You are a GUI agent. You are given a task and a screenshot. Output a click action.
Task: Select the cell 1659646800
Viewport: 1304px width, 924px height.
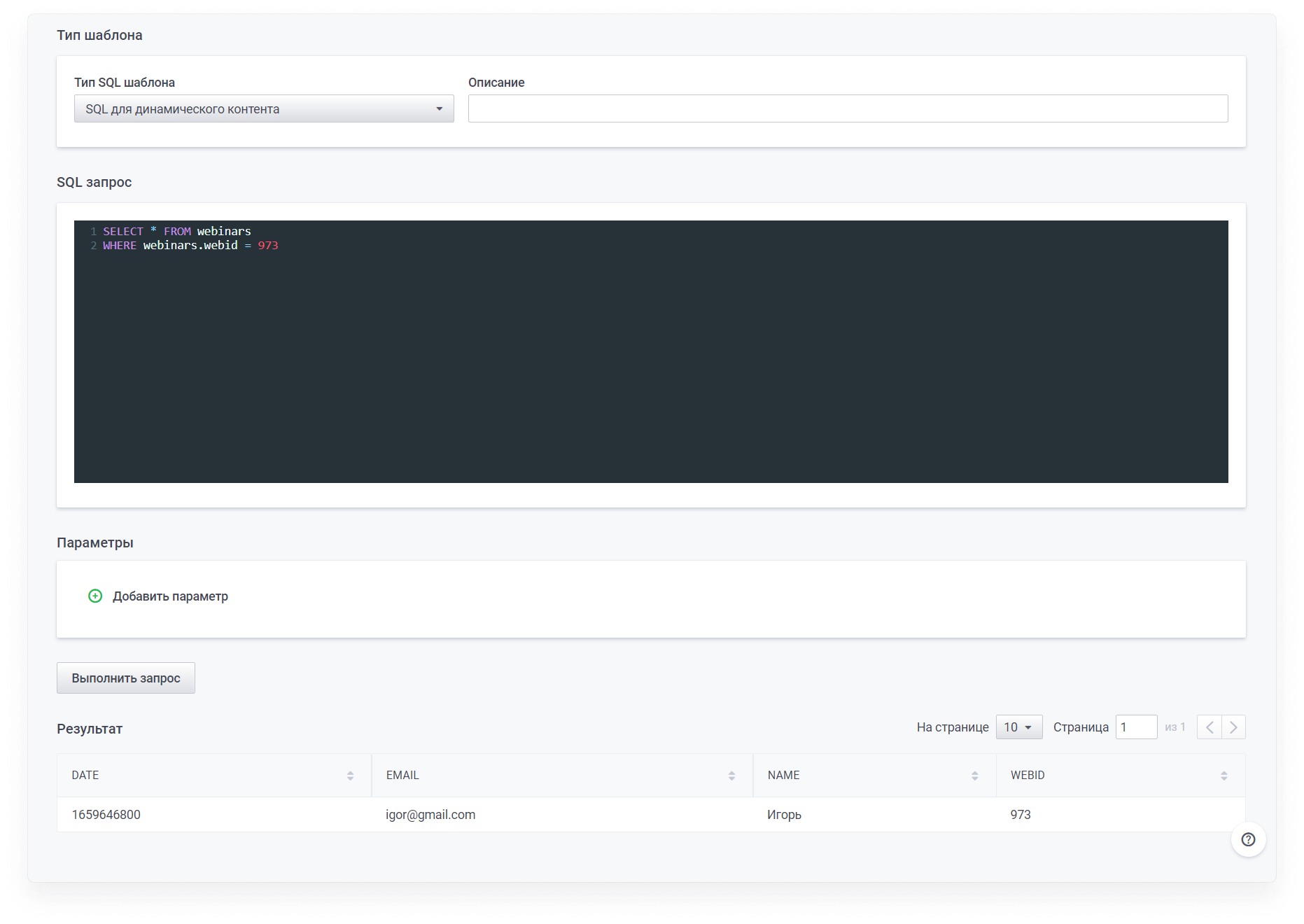tap(106, 814)
